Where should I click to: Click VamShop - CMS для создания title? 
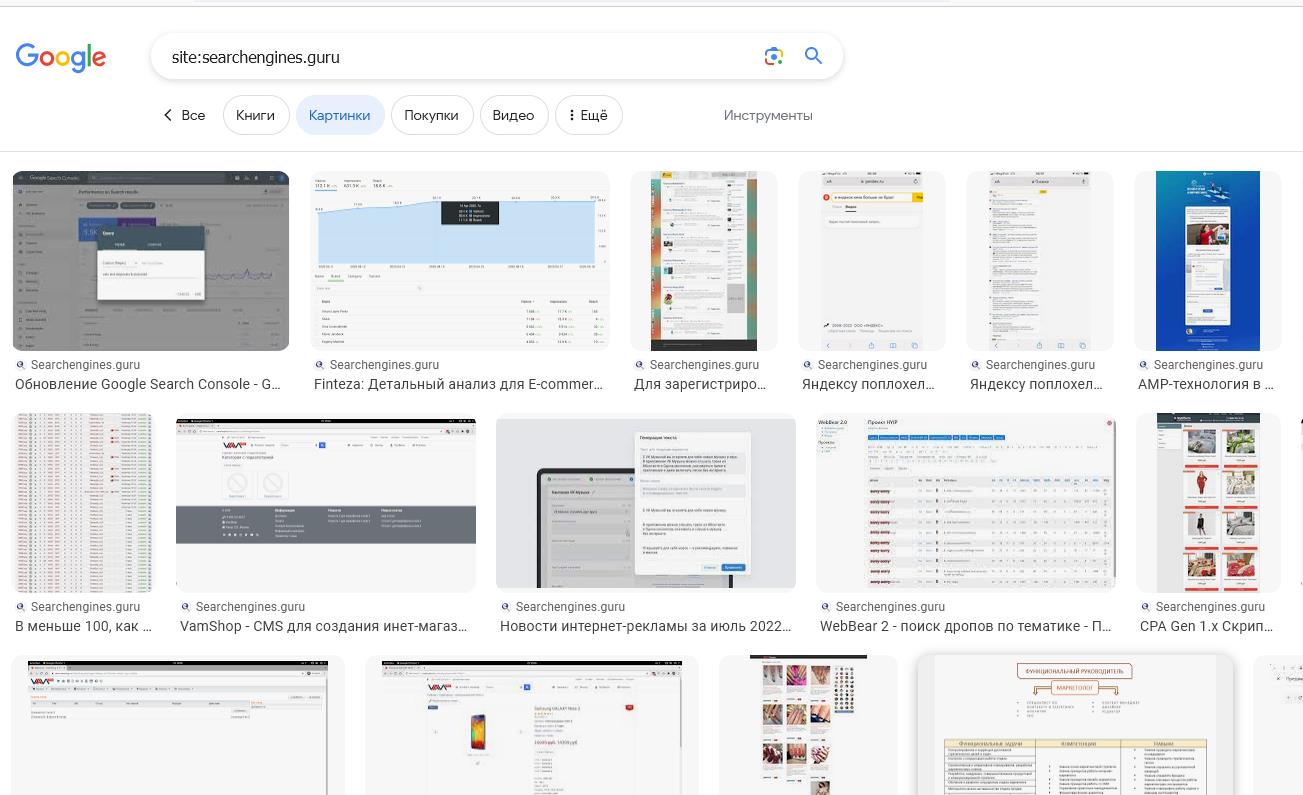point(323,626)
